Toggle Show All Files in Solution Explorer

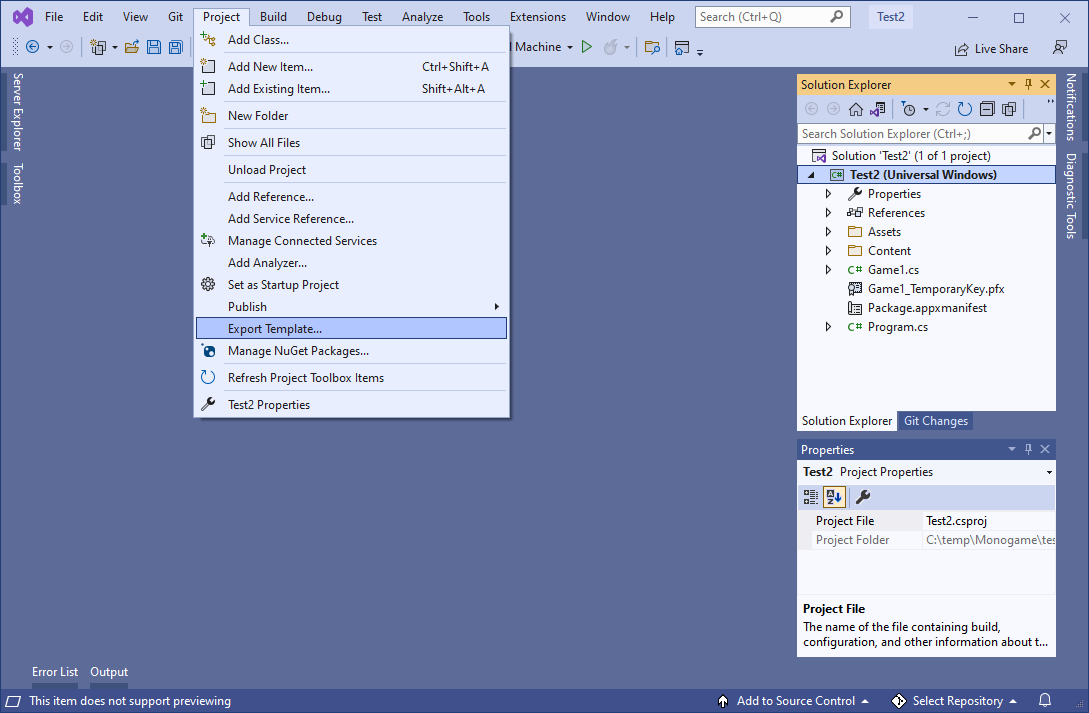coord(1009,109)
